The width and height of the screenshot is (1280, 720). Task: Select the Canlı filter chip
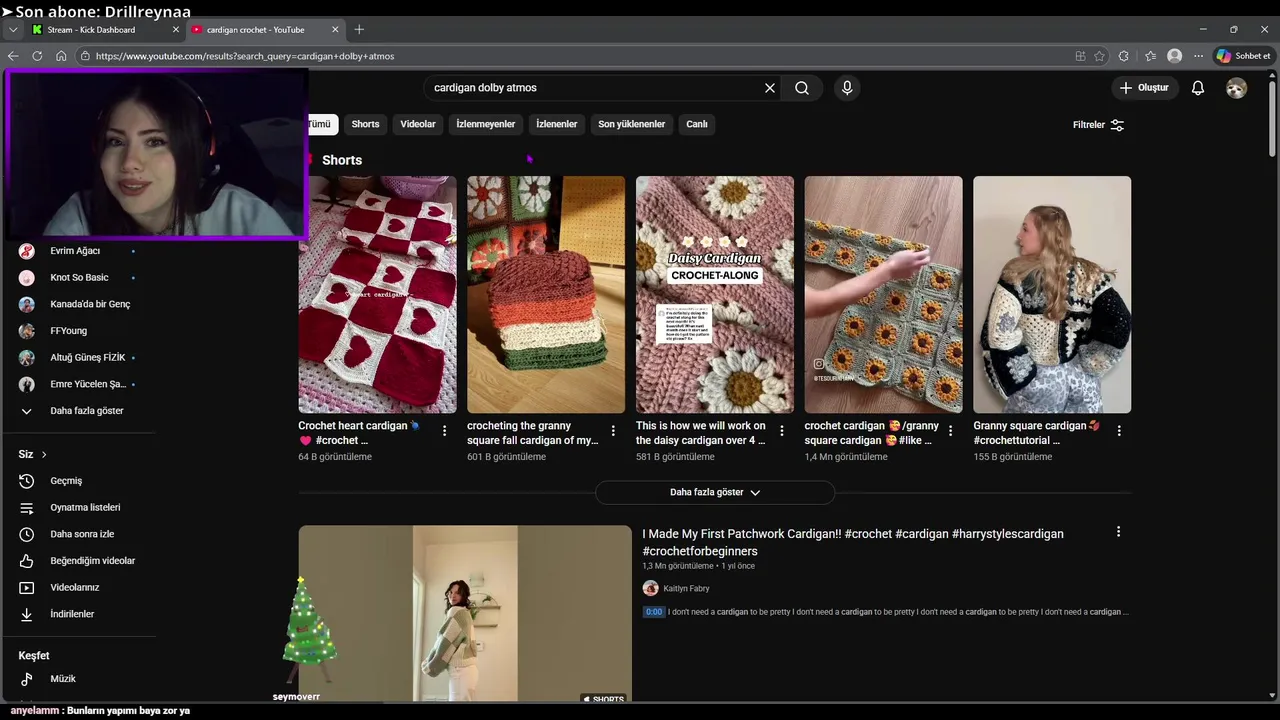pyautogui.click(x=697, y=124)
